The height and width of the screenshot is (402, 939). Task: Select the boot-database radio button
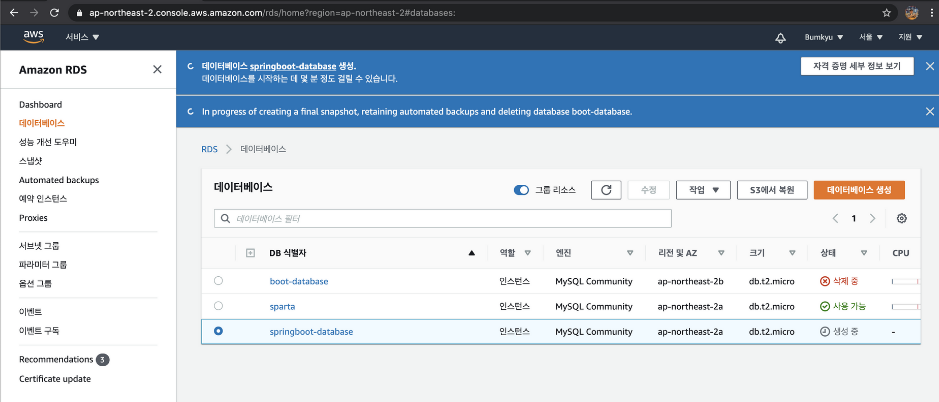coord(219,280)
